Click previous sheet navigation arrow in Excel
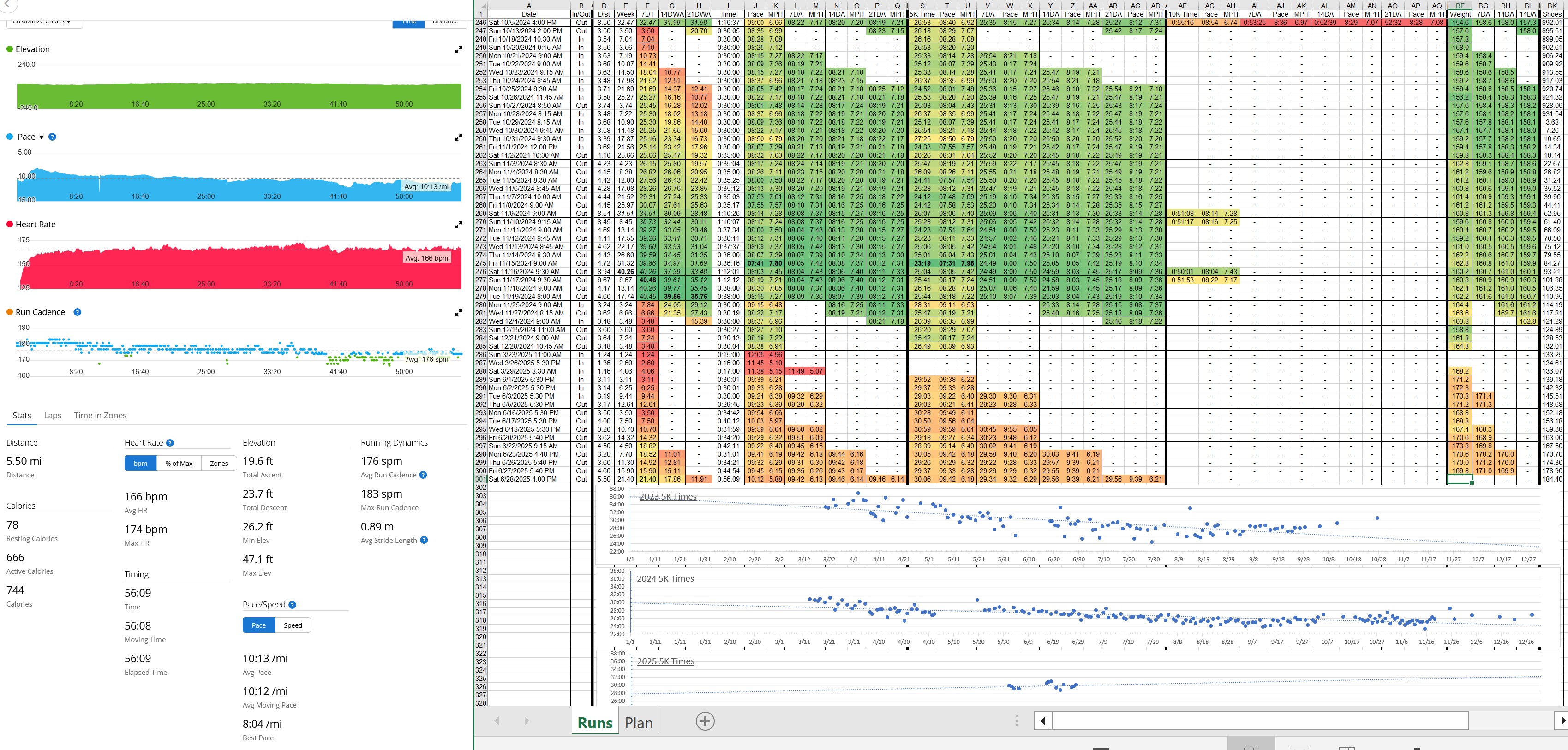 point(497,721)
